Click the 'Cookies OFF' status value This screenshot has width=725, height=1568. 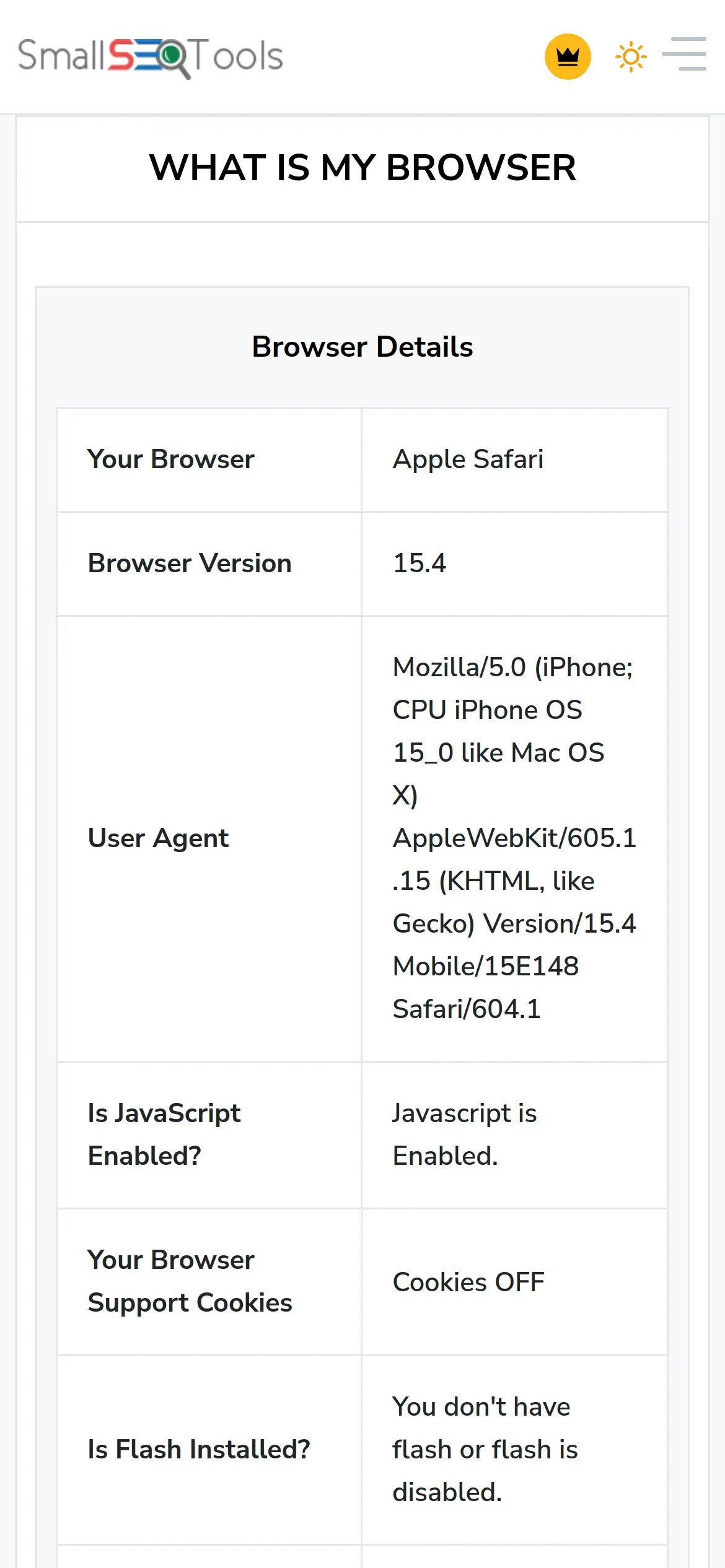pyautogui.click(x=468, y=1283)
